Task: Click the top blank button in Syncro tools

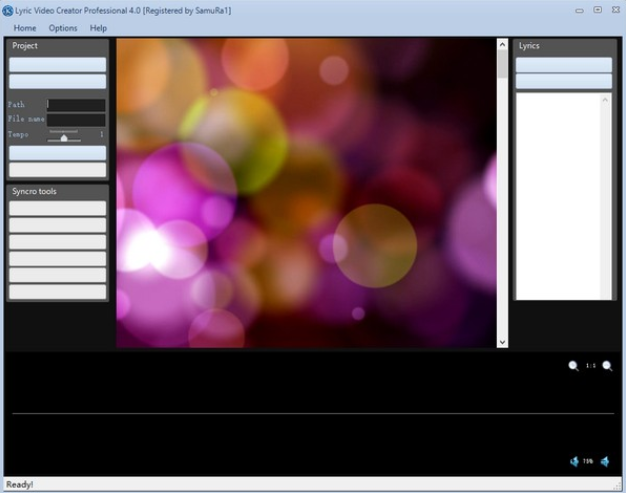Action: [x=57, y=208]
